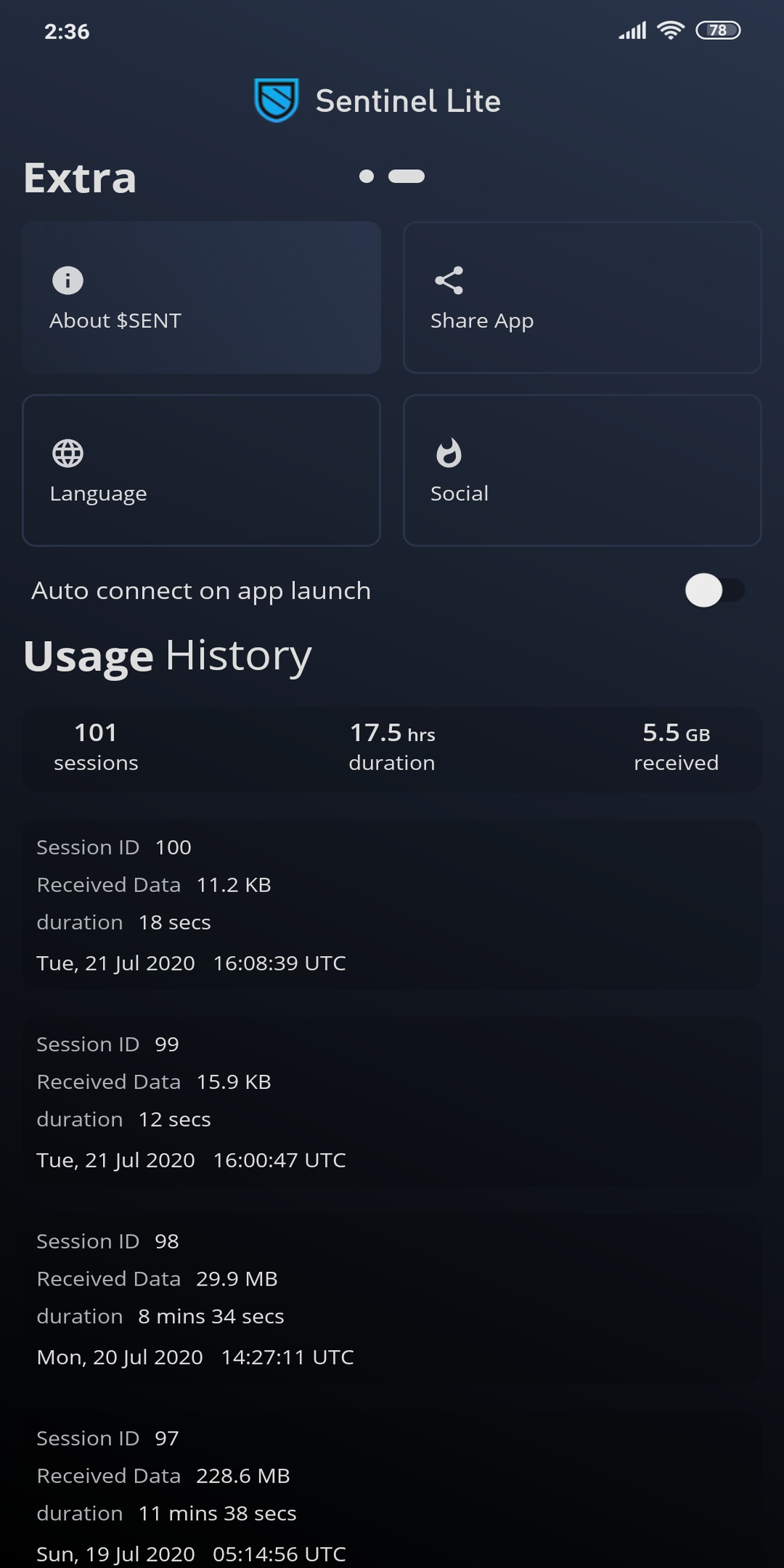Tap the Usage History heading
784x1568 pixels.
point(168,656)
